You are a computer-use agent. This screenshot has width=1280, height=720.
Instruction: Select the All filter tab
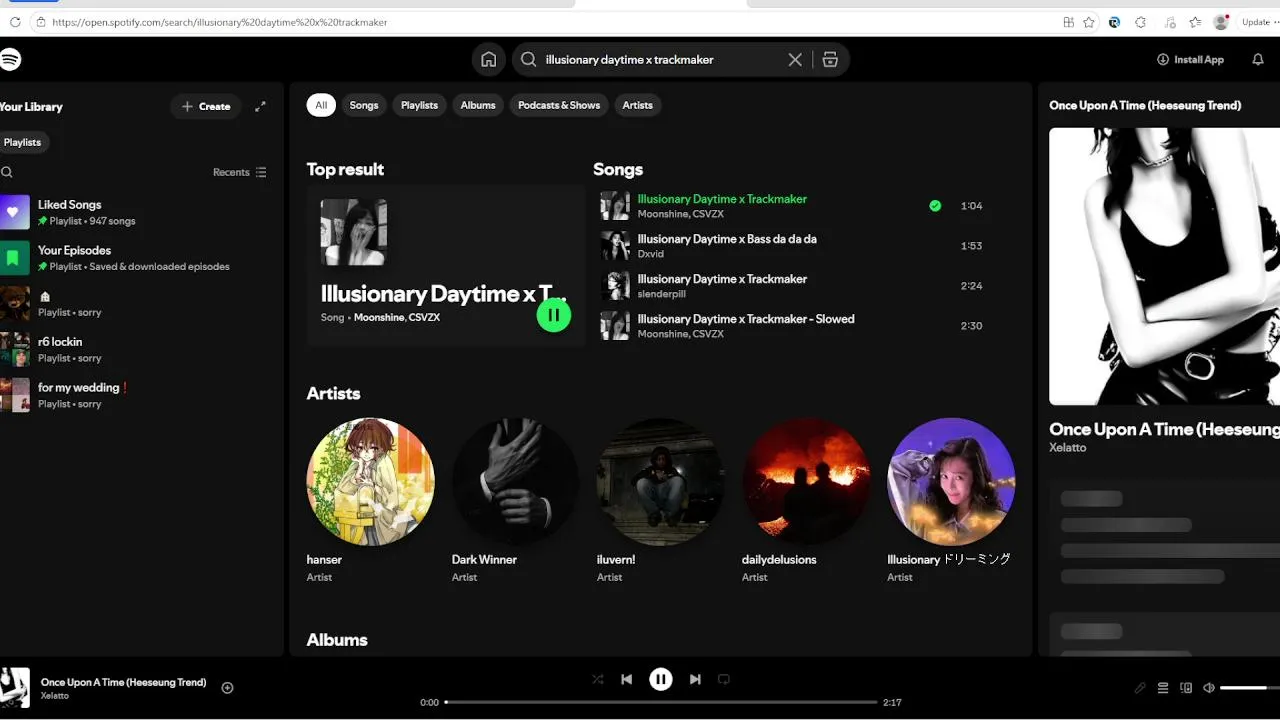(321, 105)
